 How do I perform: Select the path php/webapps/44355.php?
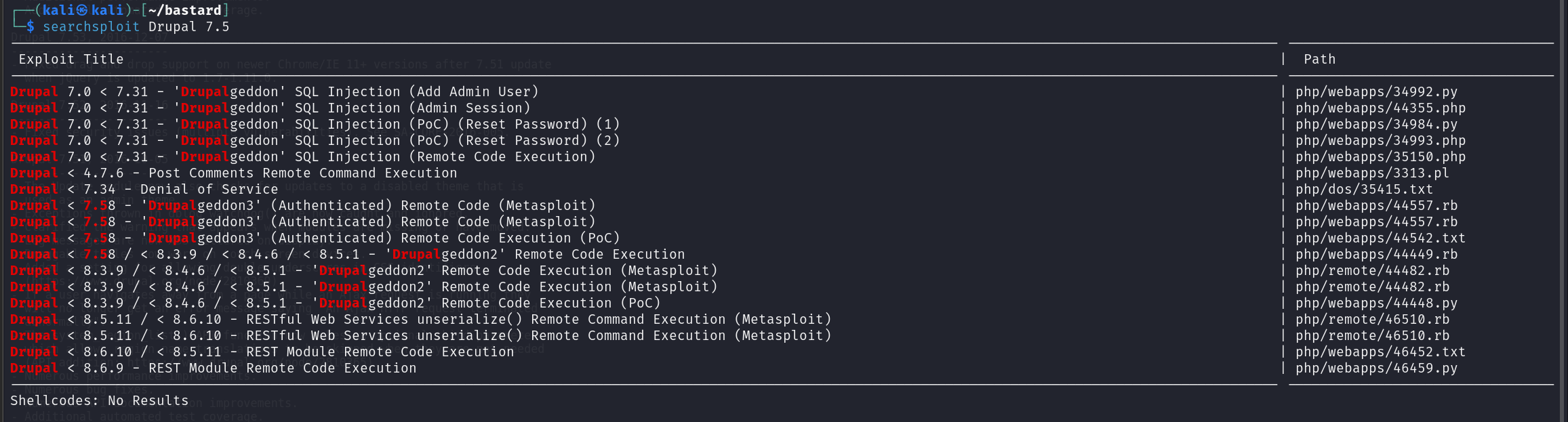pos(1380,108)
